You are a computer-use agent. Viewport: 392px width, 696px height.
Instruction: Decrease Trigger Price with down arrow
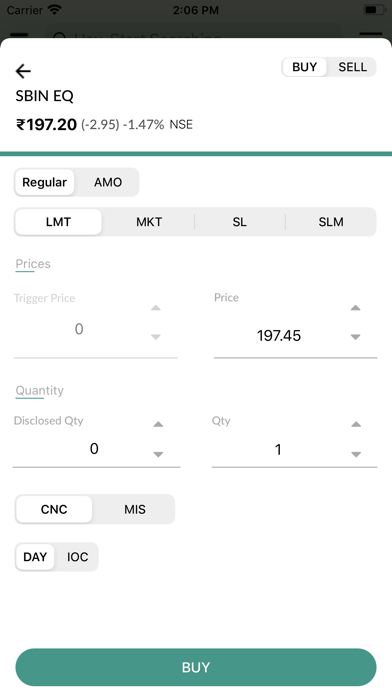click(x=155, y=337)
